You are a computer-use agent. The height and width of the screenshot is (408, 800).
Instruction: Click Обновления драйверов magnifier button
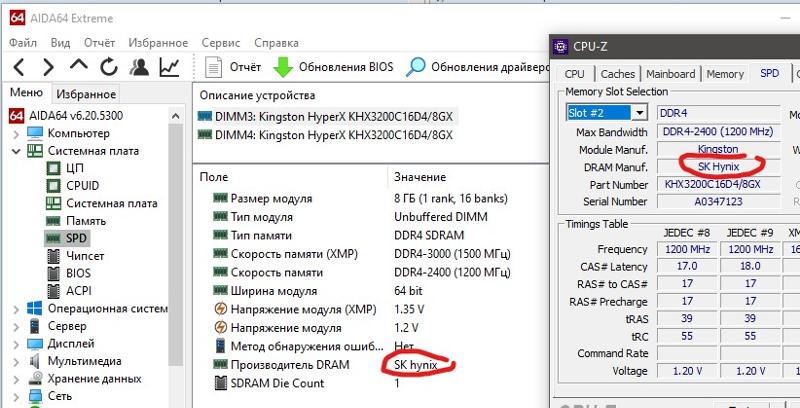[477, 67]
